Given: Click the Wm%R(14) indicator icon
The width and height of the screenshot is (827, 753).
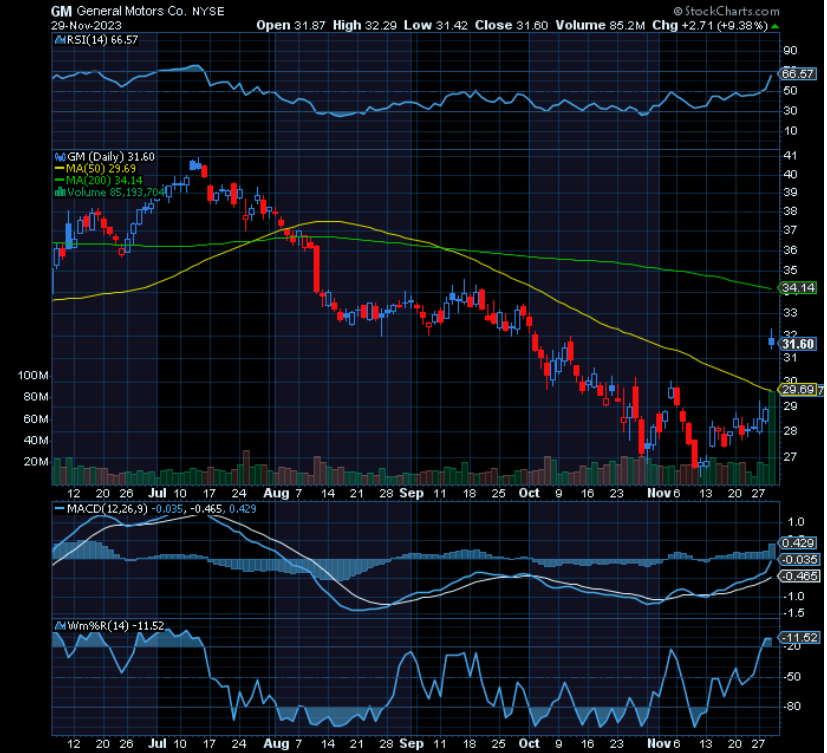Looking at the screenshot, I should pyautogui.click(x=60, y=625).
